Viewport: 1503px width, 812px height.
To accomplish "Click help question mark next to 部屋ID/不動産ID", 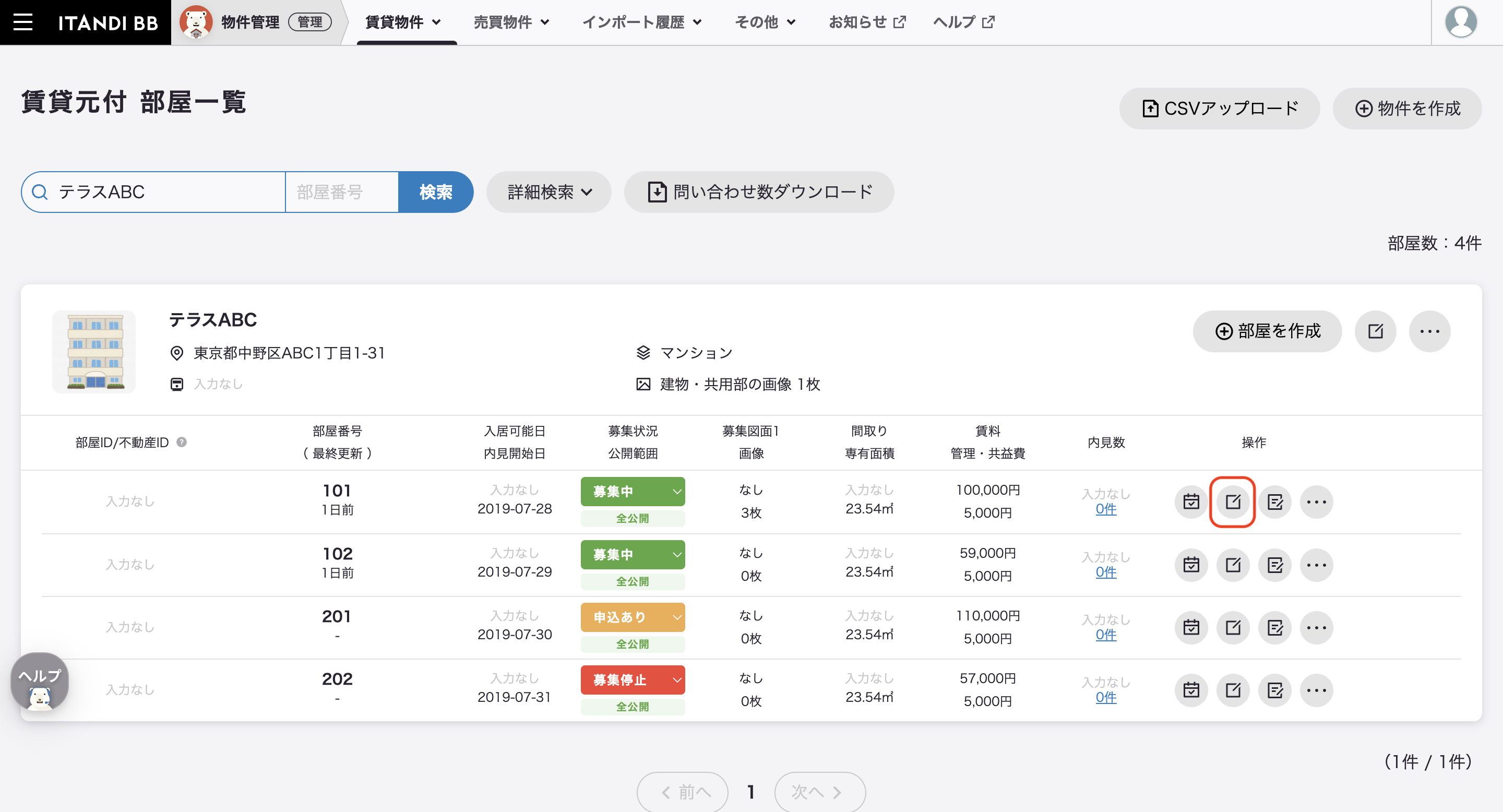I will [x=182, y=442].
